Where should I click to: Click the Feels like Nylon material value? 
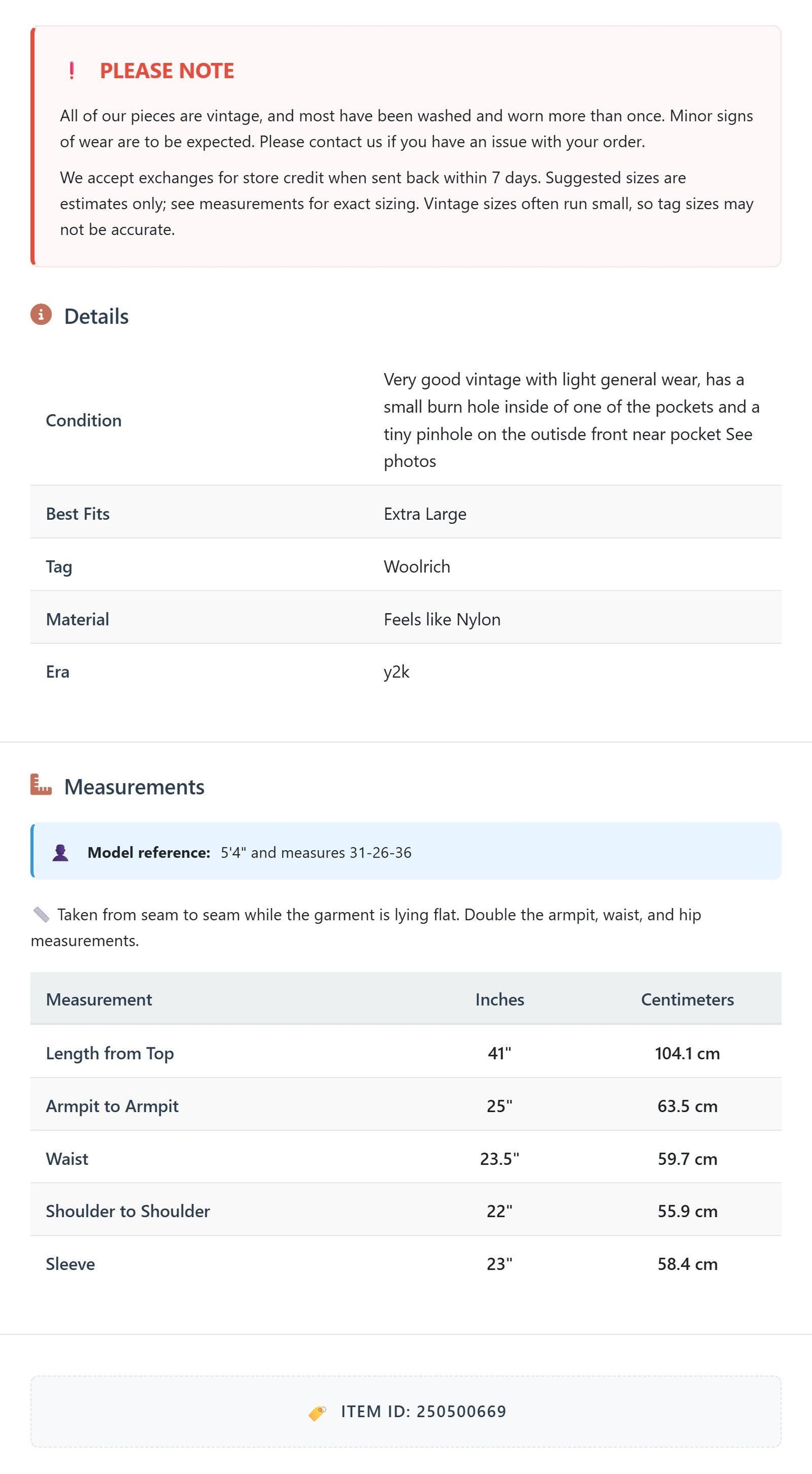coord(442,619)
